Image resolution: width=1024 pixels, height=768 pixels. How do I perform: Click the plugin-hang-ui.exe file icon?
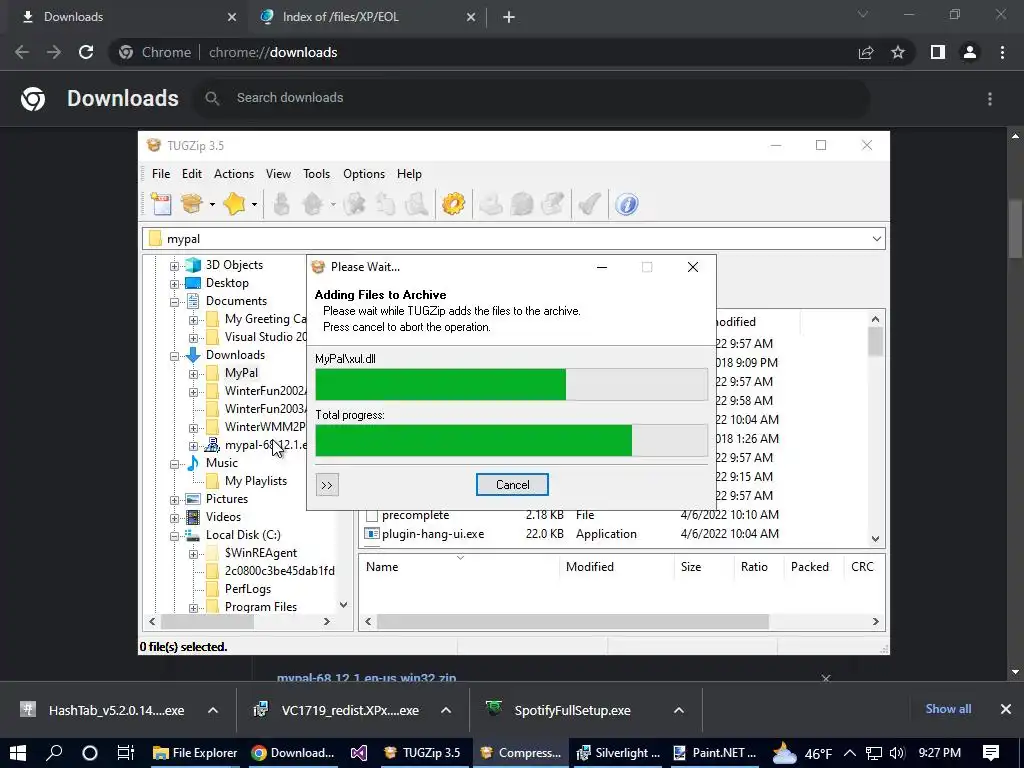coord(372,534)
